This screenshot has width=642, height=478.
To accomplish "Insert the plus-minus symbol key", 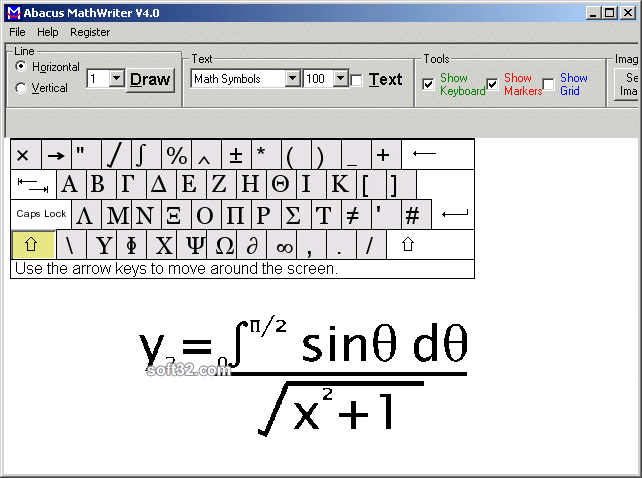I will tap(236, 154).
